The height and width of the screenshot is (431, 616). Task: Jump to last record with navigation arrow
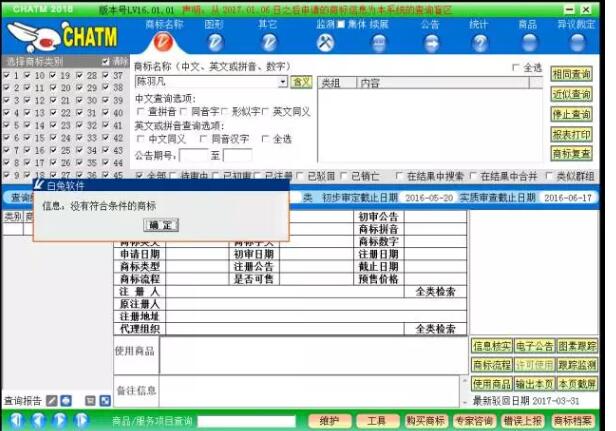81,420
